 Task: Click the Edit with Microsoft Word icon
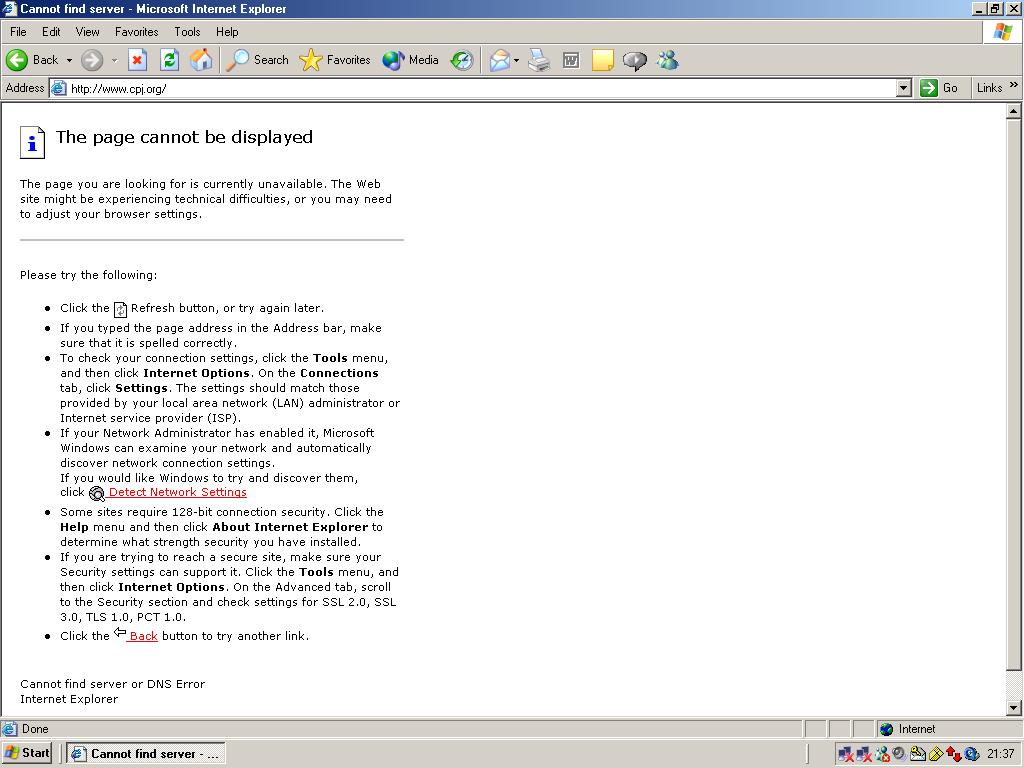tap(570, 60)
